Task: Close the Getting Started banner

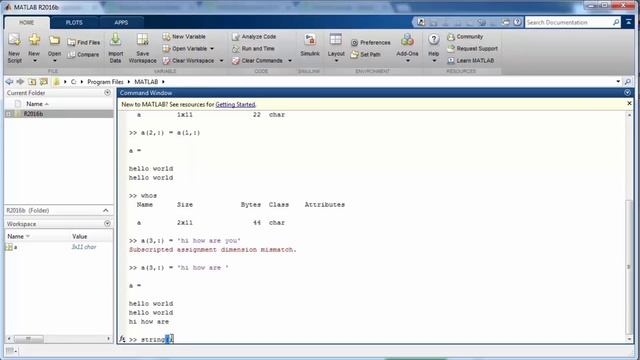Action: point(629,104)
